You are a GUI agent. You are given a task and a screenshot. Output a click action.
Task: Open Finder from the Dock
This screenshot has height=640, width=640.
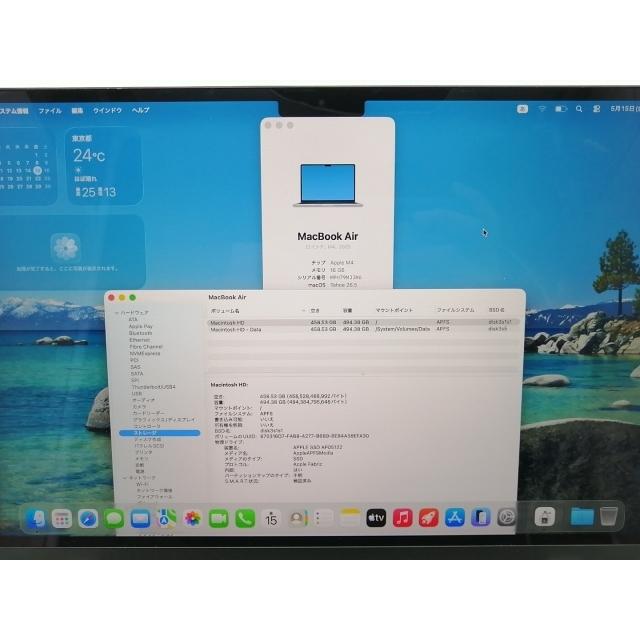[36, 519]
